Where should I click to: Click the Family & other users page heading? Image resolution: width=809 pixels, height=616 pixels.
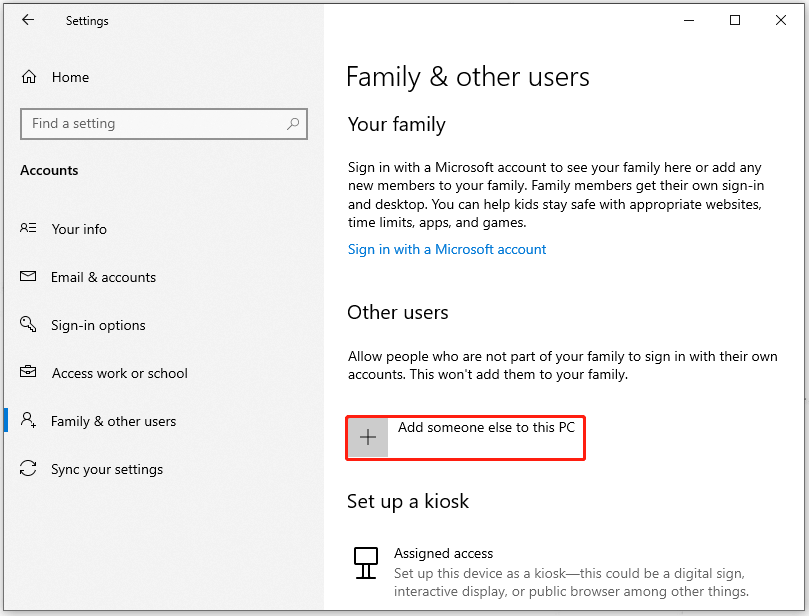467,77
